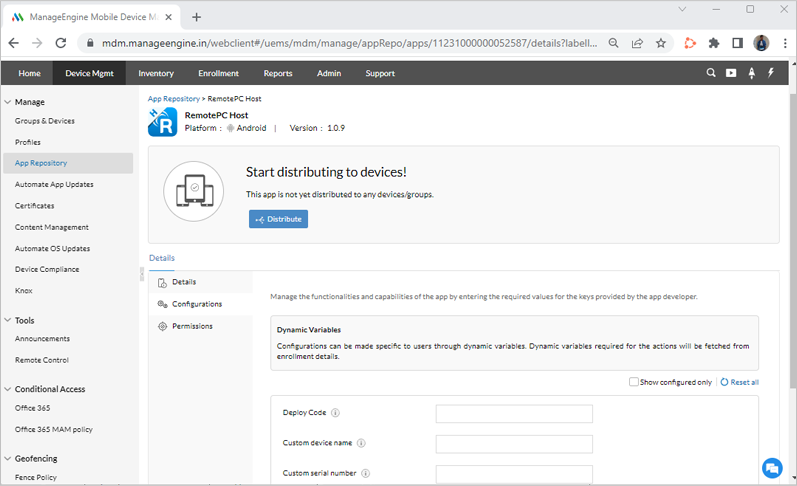Click the Reset all link
Viewport: 797px width, 486px height.
pos(744,382)
